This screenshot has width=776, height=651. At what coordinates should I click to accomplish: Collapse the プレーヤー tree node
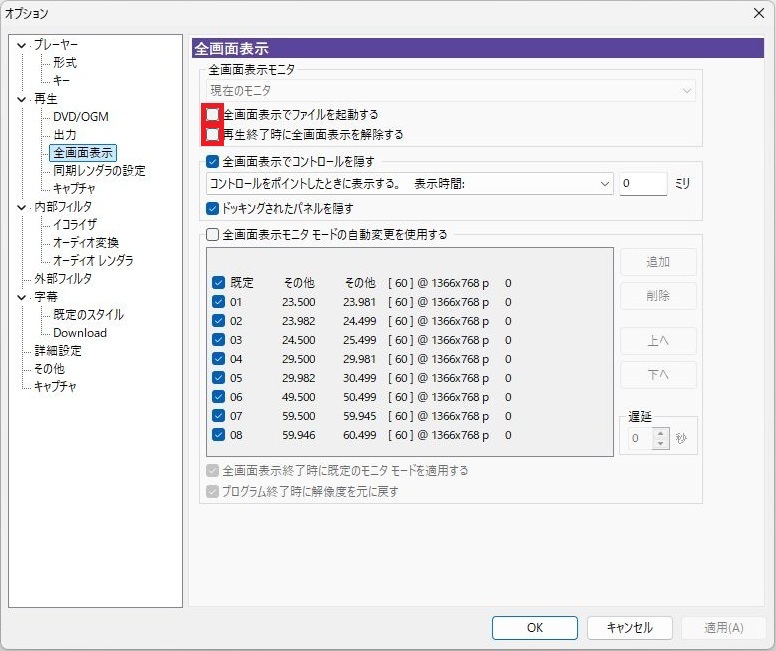[22, 45]
